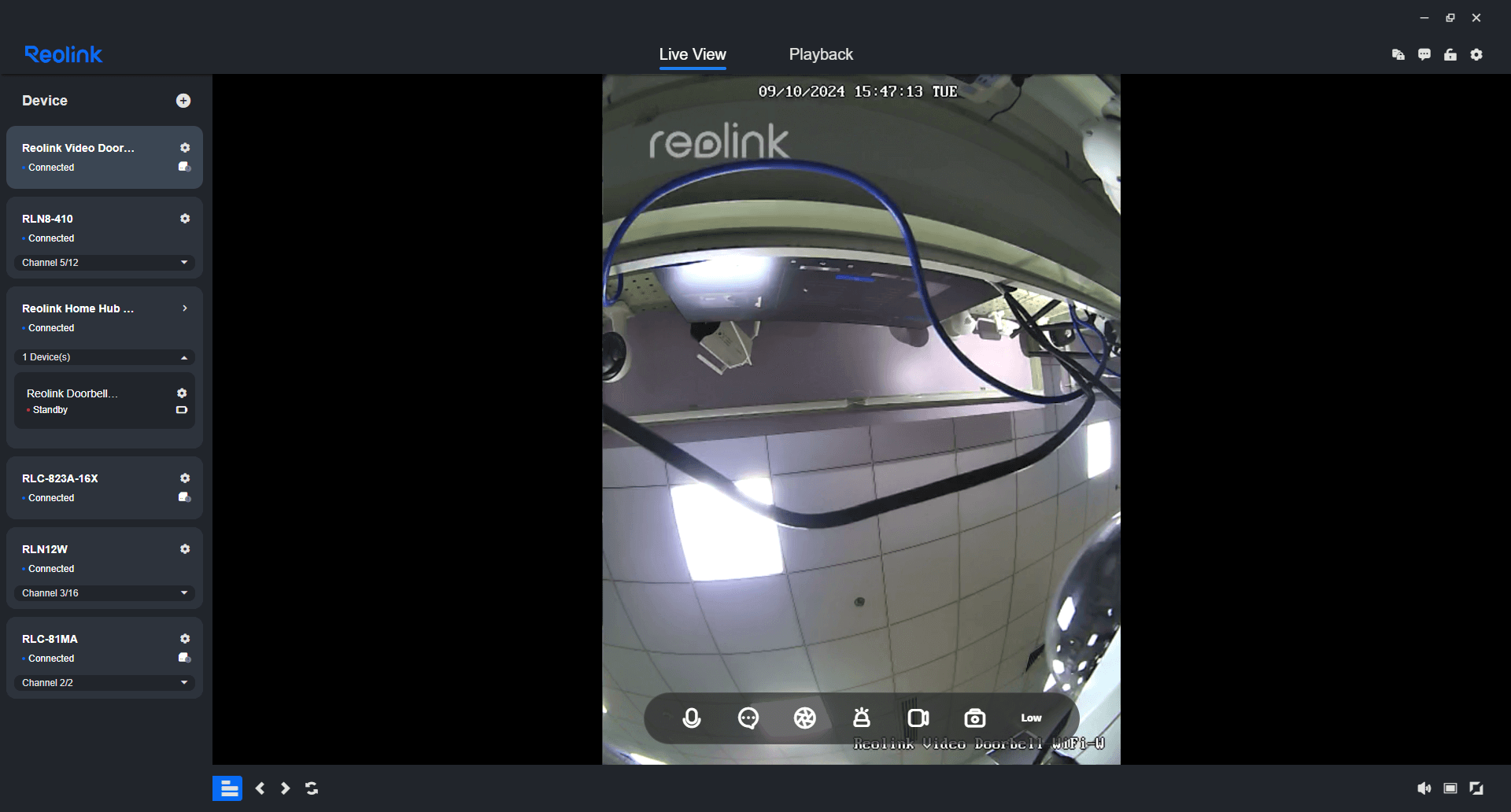Click the Reolink logo
Viewport: 1511px width, 812px height.
[x=64, y=54]
